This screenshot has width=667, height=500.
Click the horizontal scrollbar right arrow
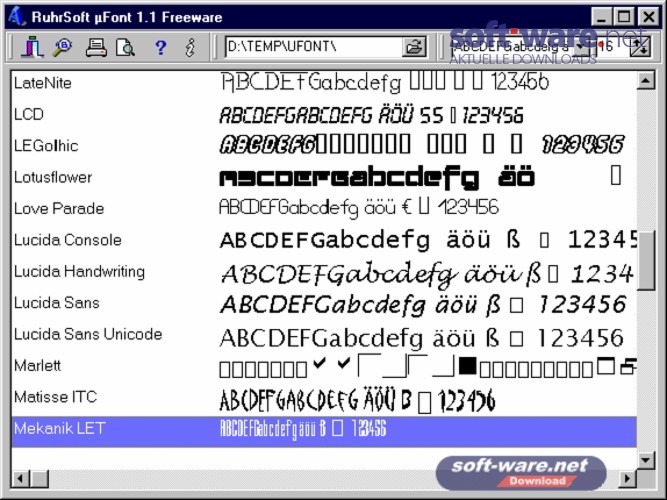pyautogui.click(x=628, y=479)
